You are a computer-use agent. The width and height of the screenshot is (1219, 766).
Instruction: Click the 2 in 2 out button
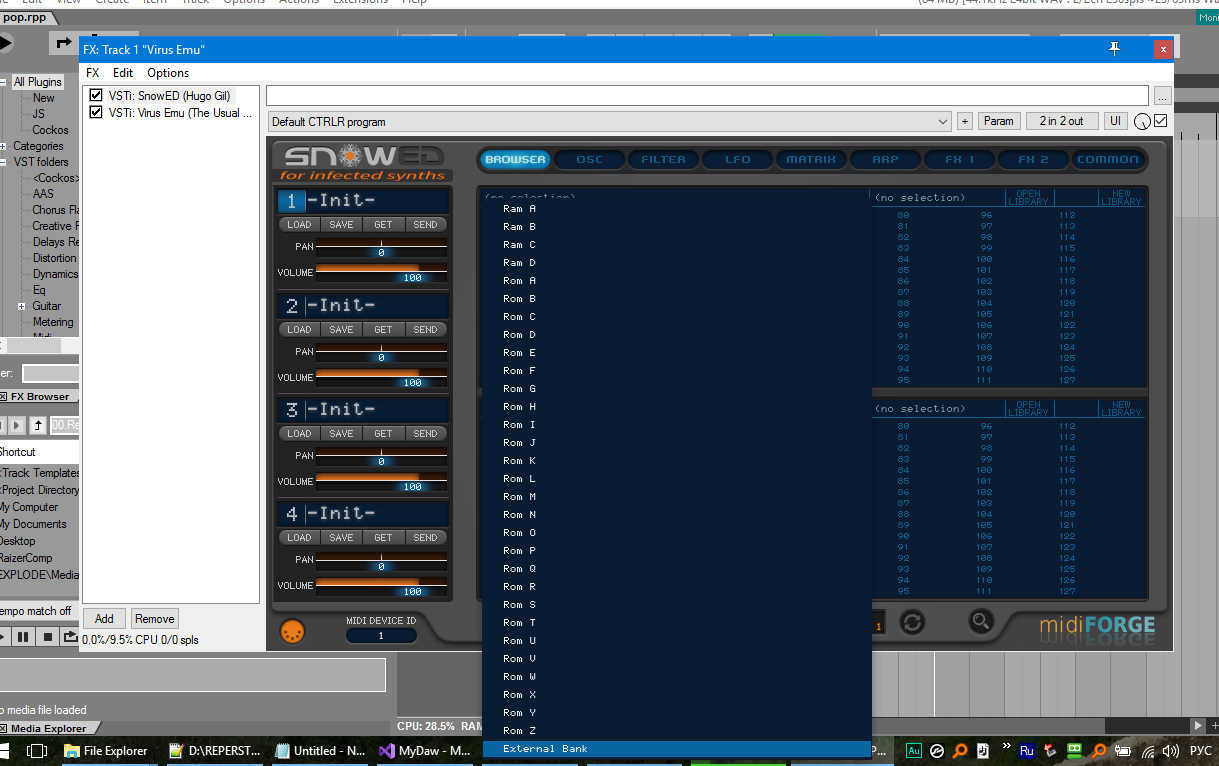tap(1061, 121)
